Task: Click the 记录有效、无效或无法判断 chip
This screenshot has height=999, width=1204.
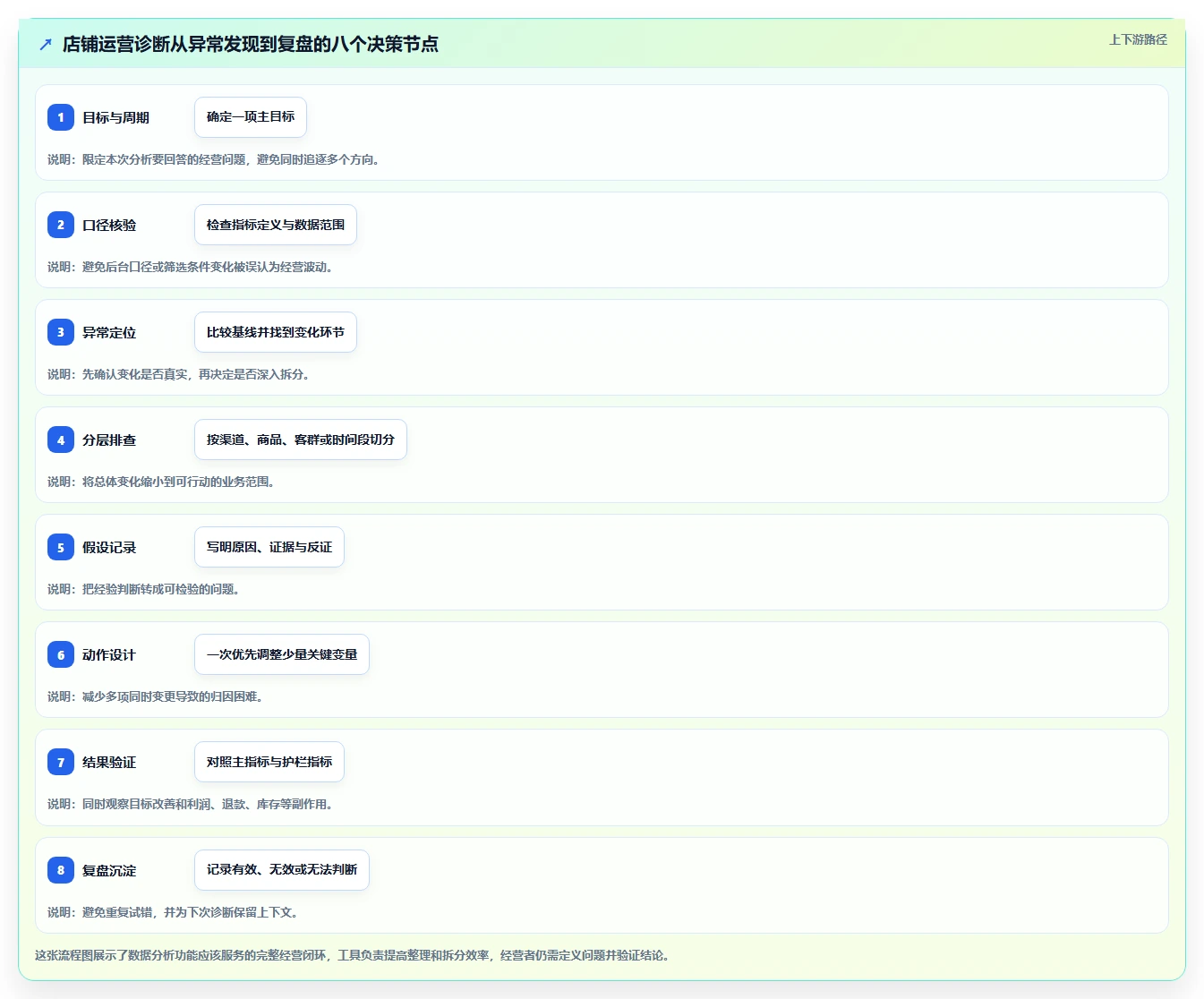Action: click(x=282, y=870)
